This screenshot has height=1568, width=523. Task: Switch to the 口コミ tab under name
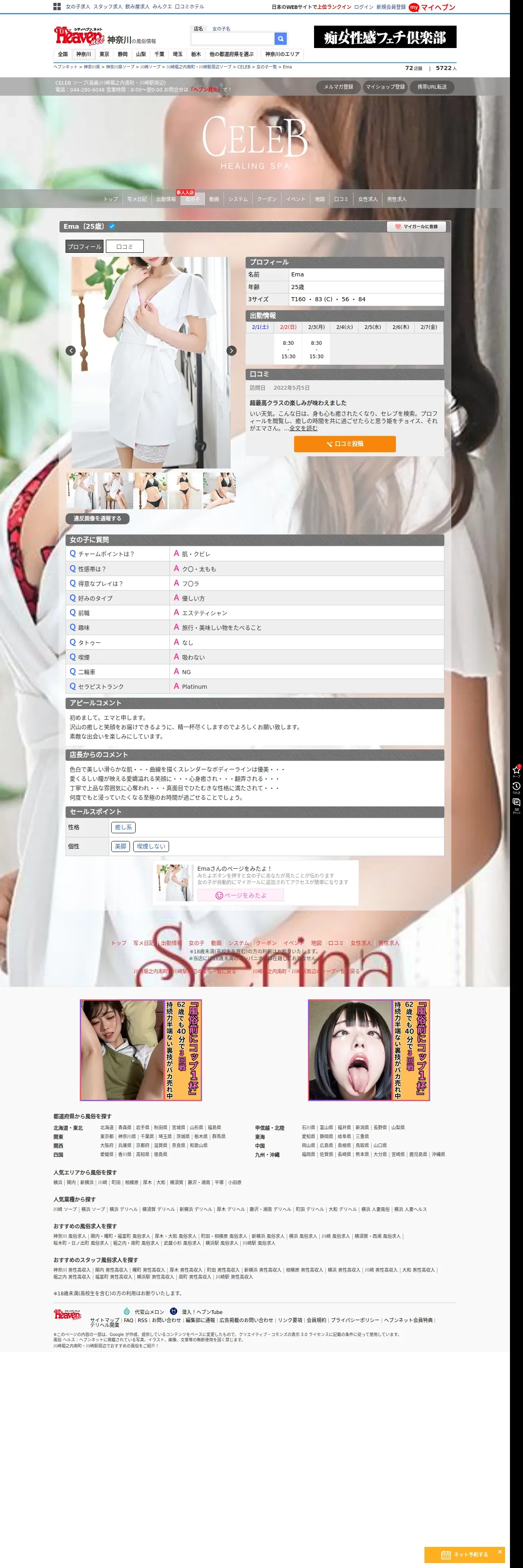(x=124, y=247)
